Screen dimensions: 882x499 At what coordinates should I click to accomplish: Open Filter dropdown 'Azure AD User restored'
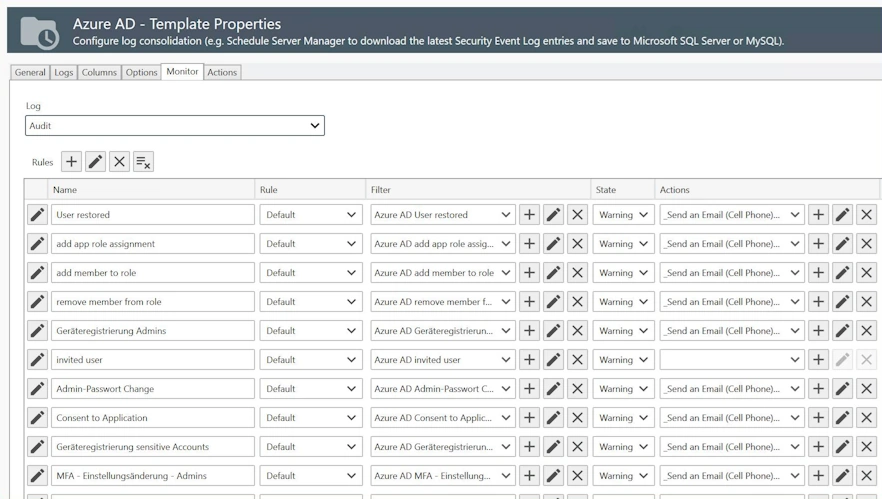[443, 214]
